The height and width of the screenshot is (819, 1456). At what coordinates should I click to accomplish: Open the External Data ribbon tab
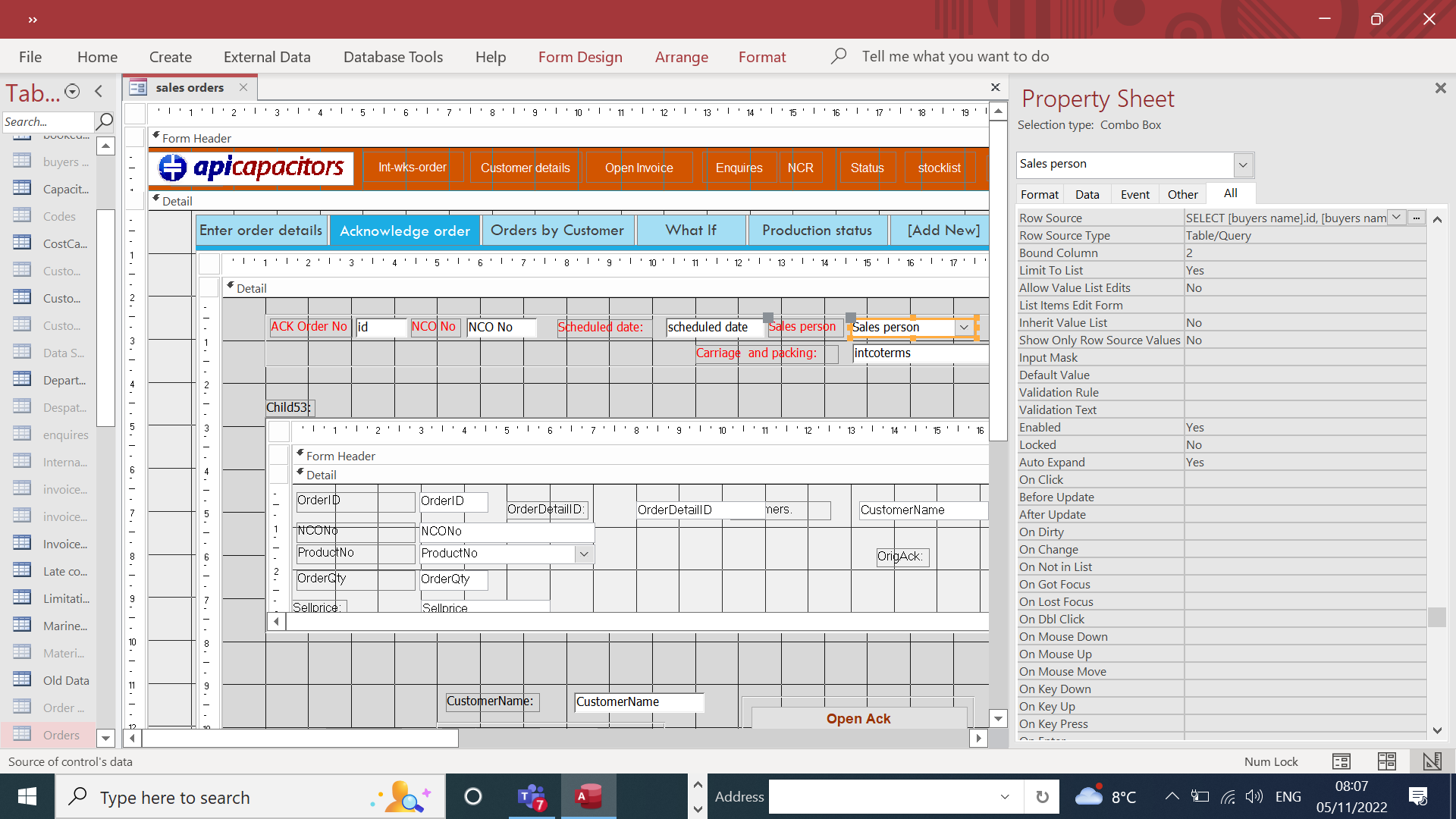[x=267, y=57]
